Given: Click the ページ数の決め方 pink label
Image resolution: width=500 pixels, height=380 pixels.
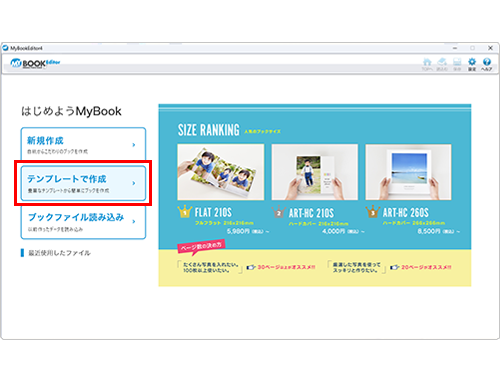Looking at the screenshot, I should (201, 246).
